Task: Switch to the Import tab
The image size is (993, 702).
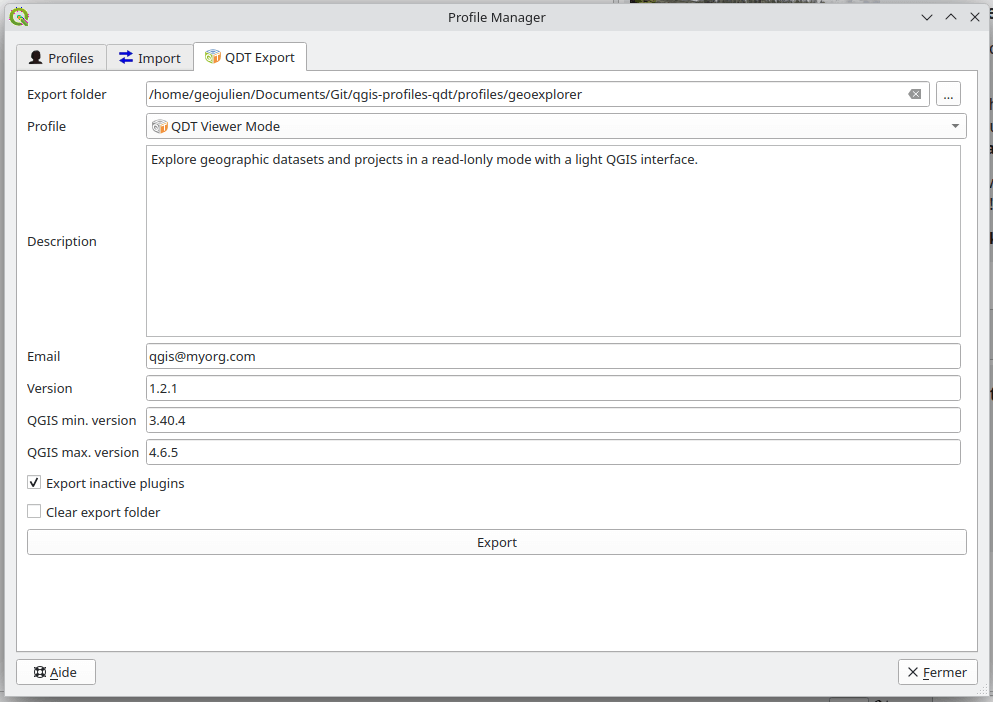Action: click(149, 57)
